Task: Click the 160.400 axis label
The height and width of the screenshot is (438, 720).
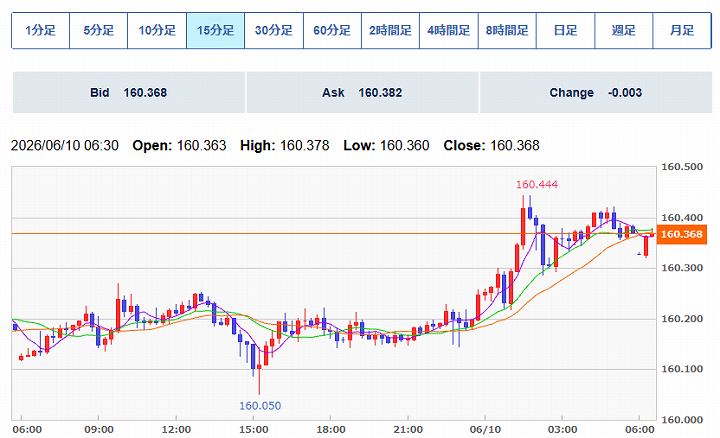Action: (x=682, y=218)
